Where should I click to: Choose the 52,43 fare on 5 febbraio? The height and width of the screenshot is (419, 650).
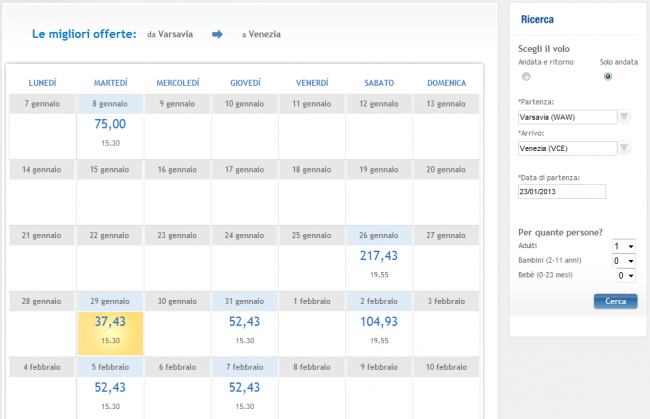coord(110,388)
